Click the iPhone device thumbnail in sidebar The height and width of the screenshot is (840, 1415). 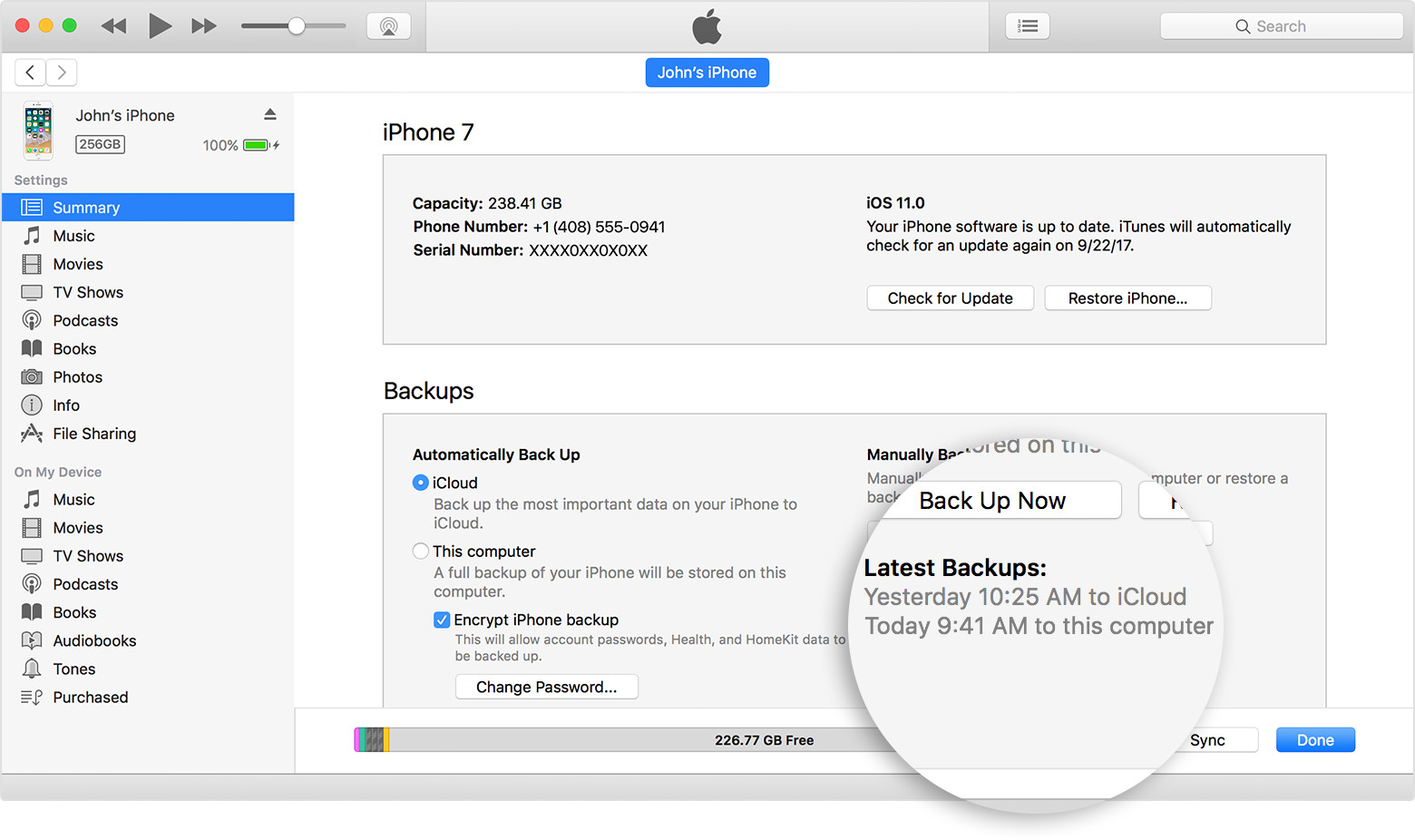point(38,130)
